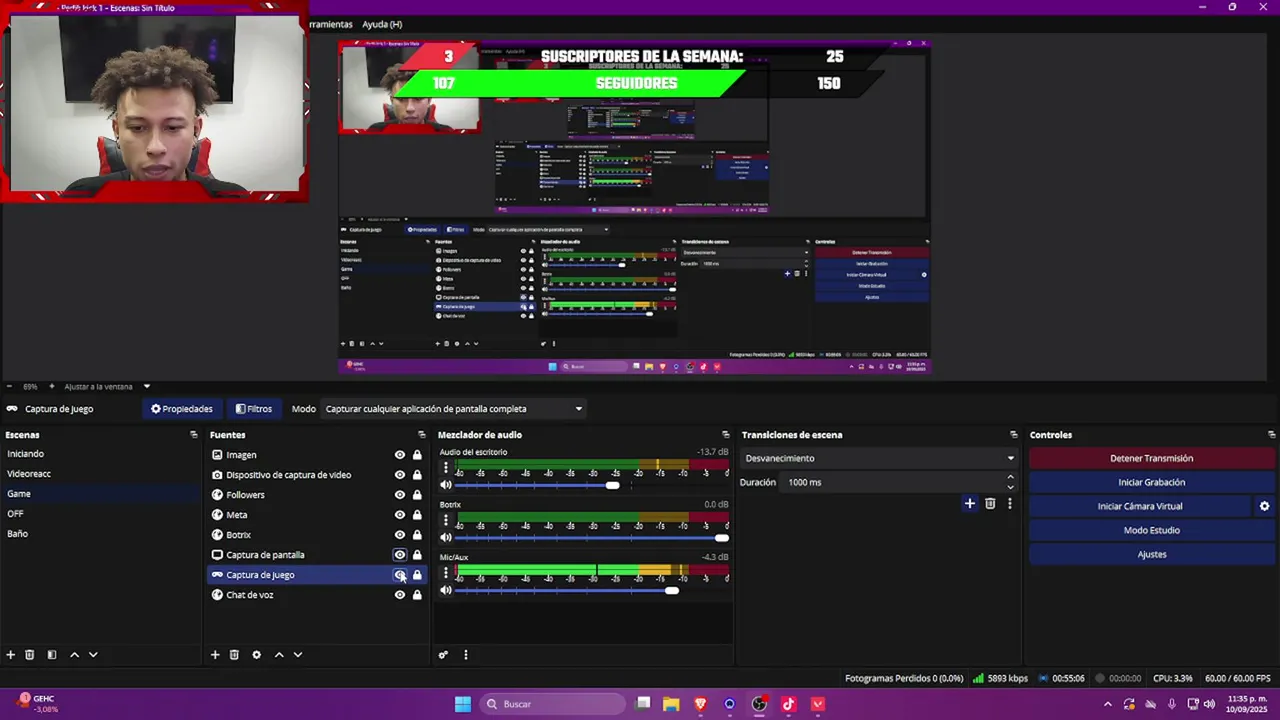Viewport: 1280px width, 720px height.
Task: Open Windows Start menu
Action: tap(463, 704)
